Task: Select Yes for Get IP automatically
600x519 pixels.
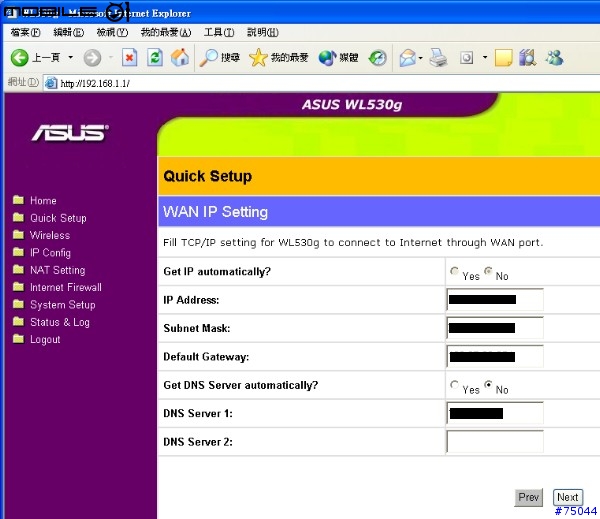Action: pyautogui.click(x=454, y=271)
